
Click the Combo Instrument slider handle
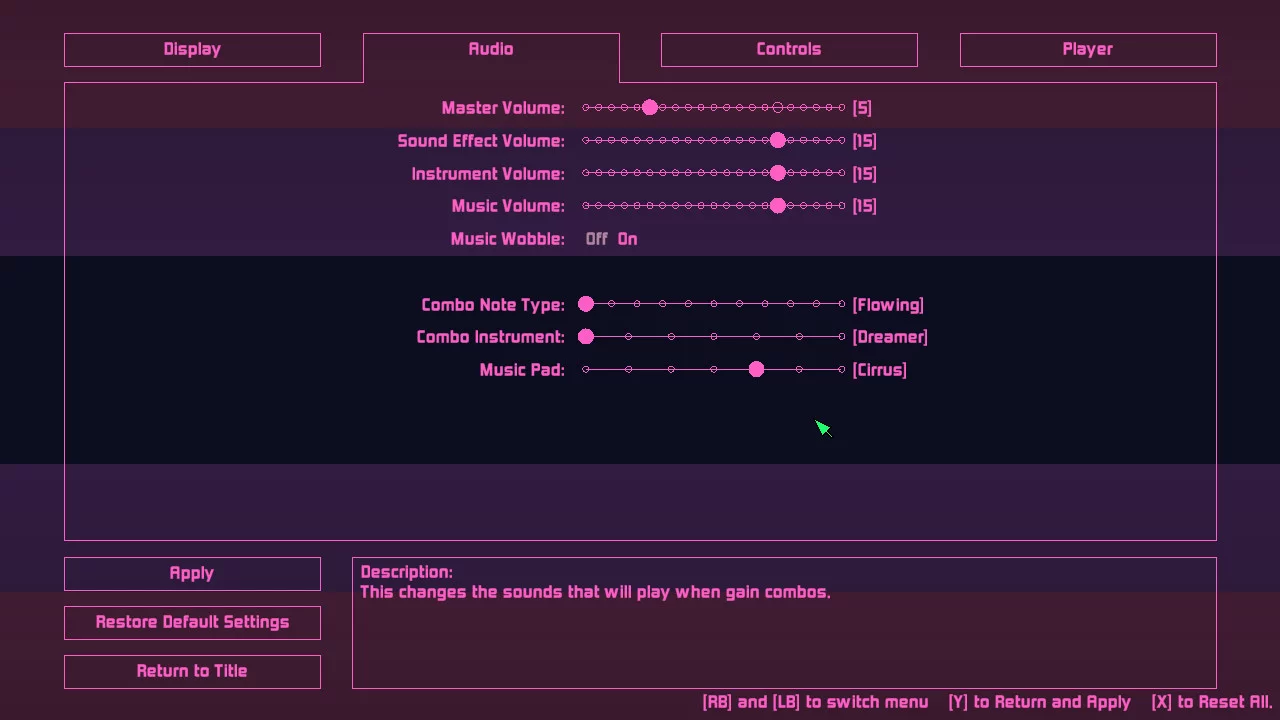click(x=586, y=337)
